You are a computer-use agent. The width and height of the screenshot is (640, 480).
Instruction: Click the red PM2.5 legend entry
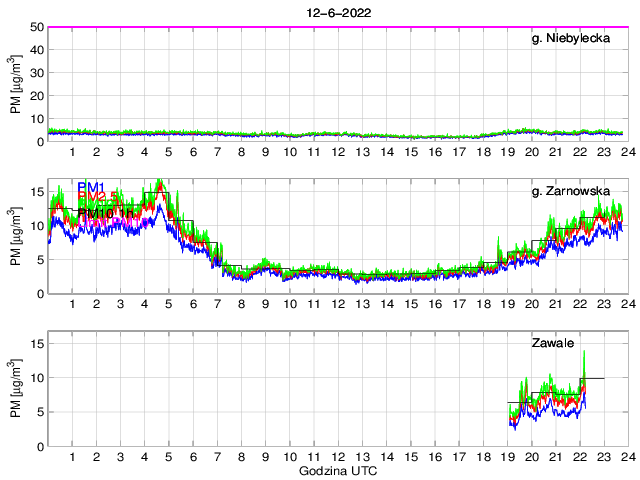pyautogui.click(x=99, y=197)
